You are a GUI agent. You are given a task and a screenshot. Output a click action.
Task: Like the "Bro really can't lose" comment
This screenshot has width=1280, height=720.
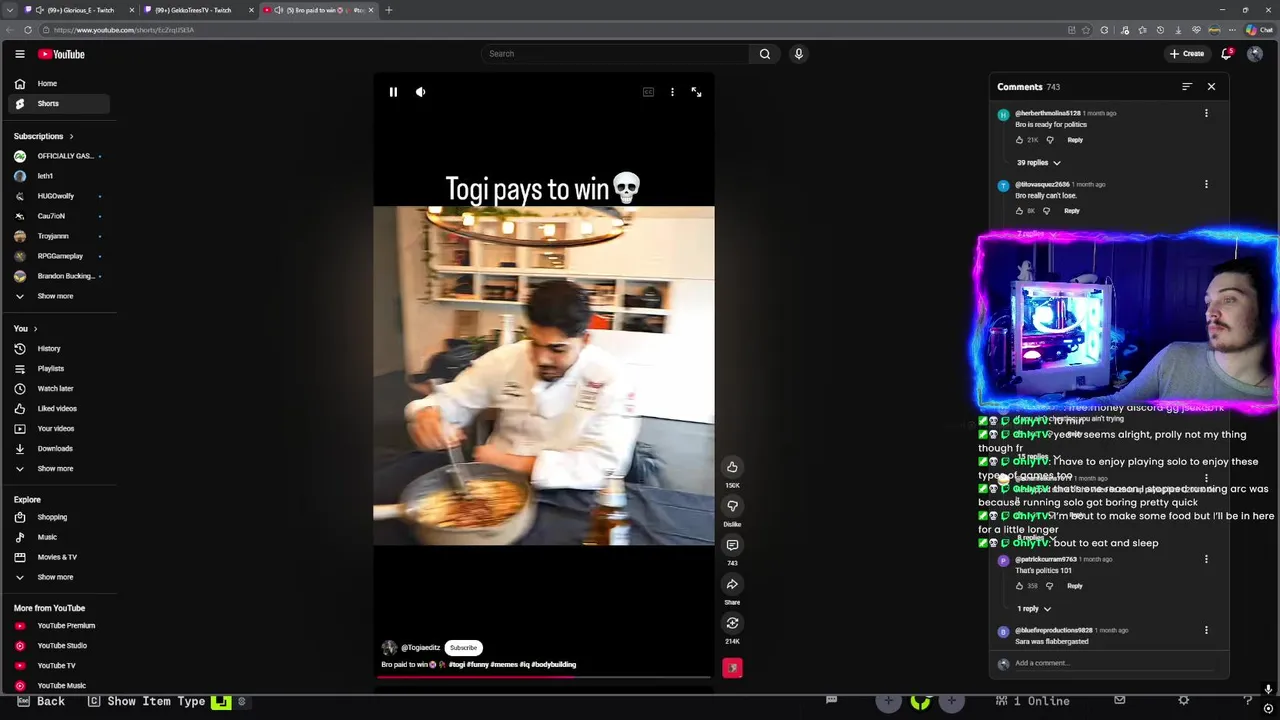[x=1019, y=211]
